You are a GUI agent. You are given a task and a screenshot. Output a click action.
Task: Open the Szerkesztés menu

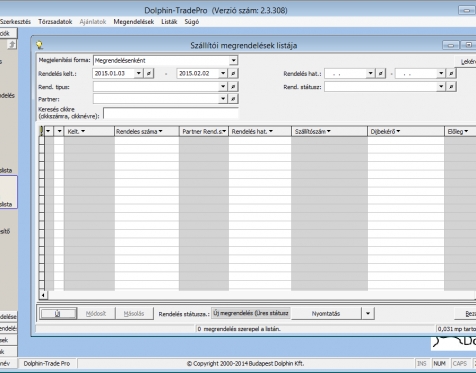tap(15, 22)
